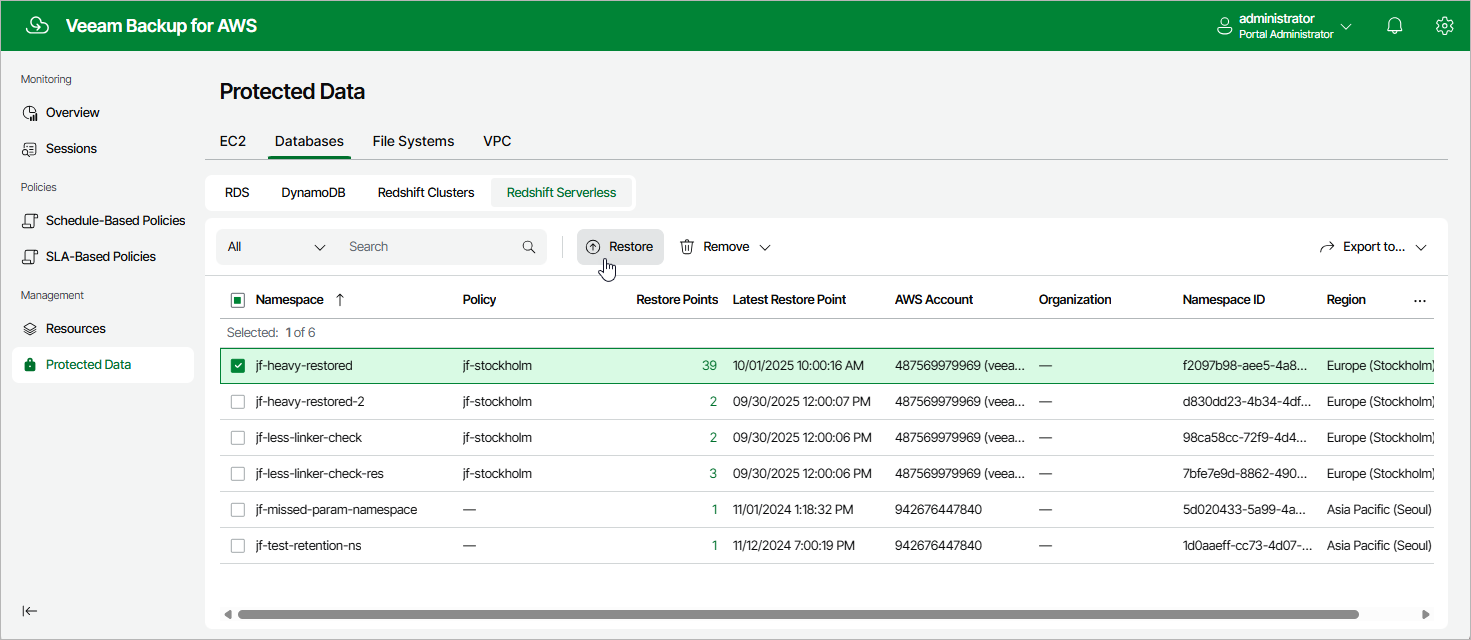The image size is (1471, 640).
Task: Click the Remove trash can icon
Action: pyautogui.click(x=687, y=247)
